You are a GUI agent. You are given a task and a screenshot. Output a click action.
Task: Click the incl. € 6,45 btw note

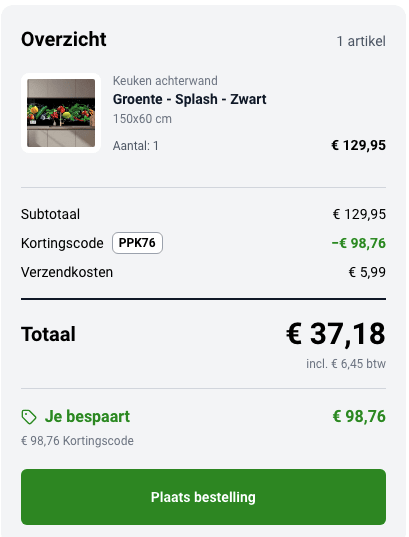346,364
